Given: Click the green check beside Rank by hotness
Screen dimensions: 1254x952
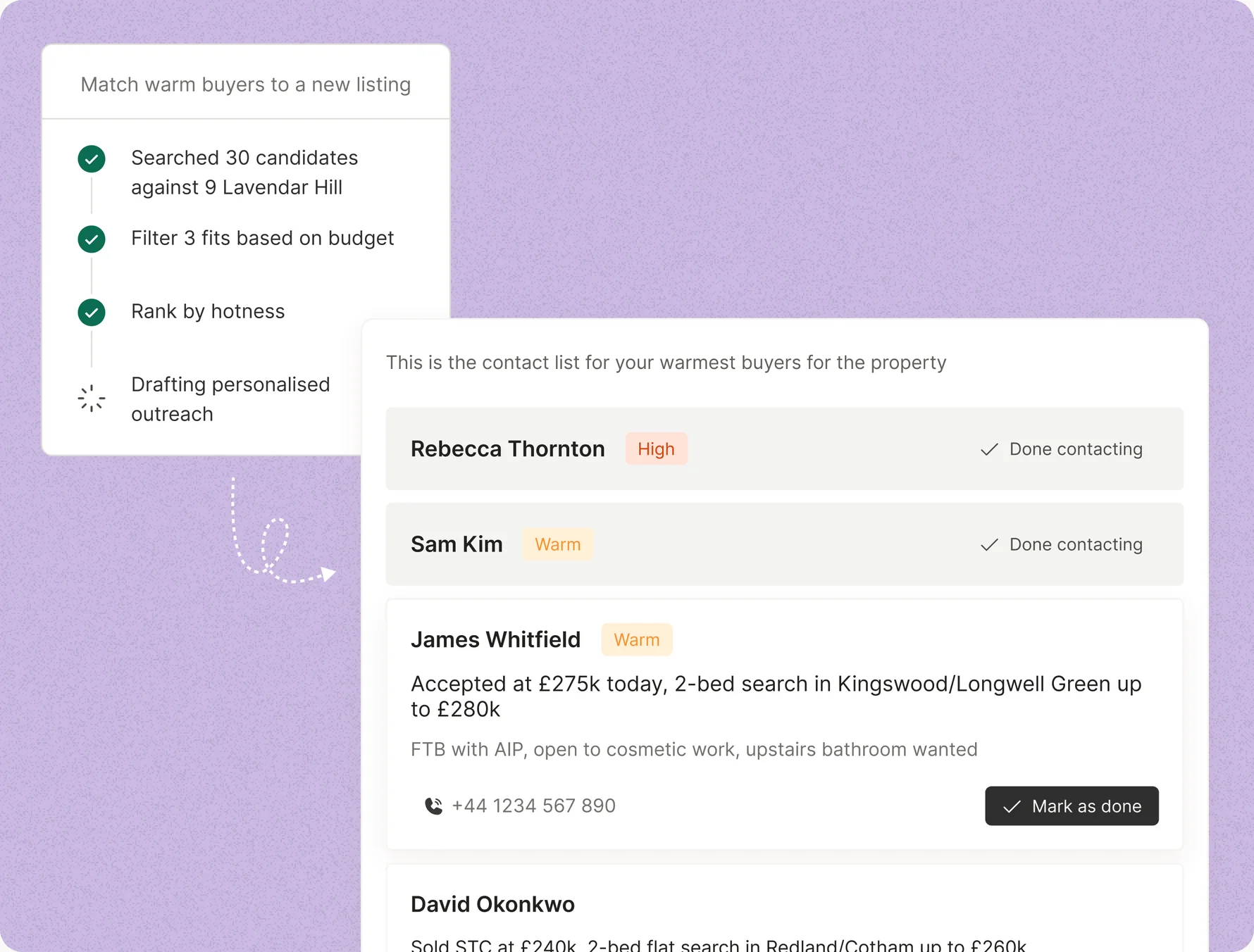Looking at the screenshot, I should [x=92, y=313].
